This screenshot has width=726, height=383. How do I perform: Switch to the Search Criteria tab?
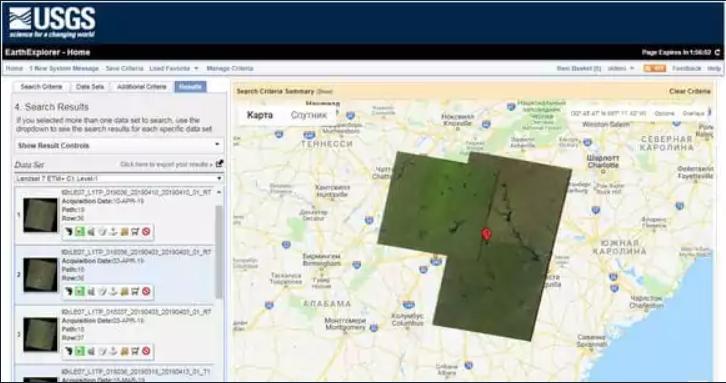(41, 87)
